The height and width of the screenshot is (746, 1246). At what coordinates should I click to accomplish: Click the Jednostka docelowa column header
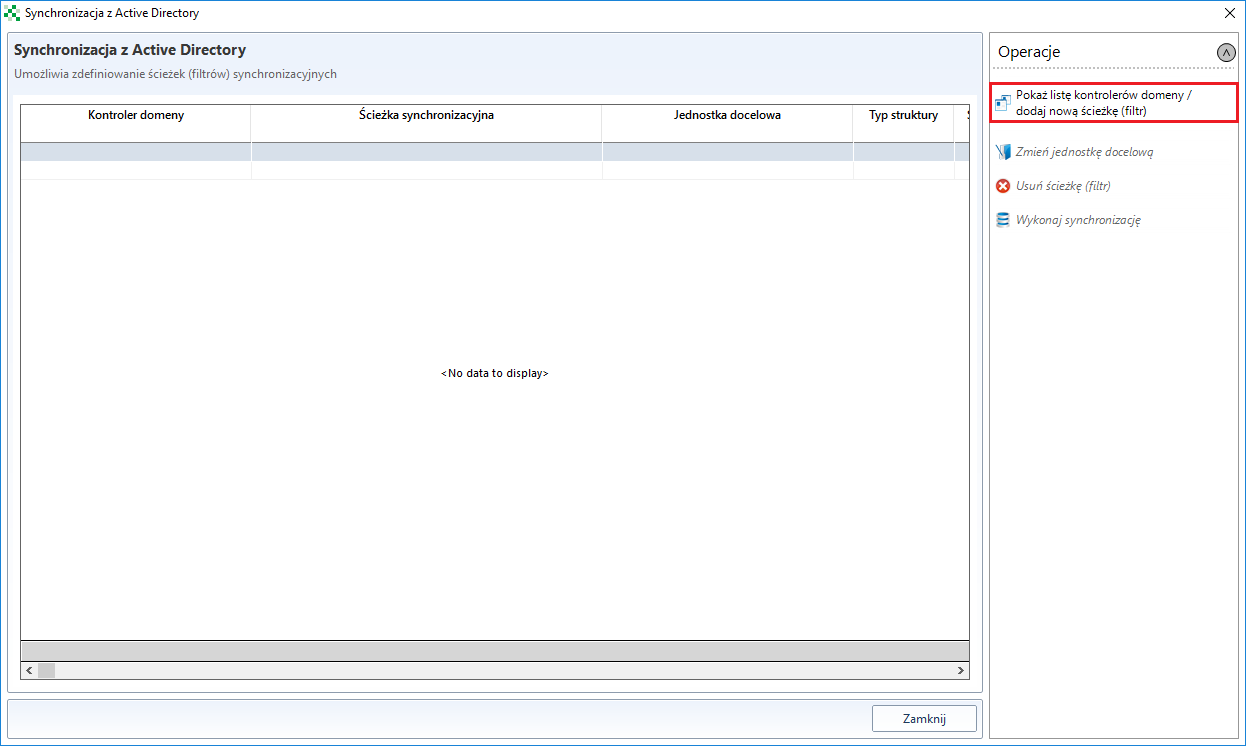(x=727, y=115)
